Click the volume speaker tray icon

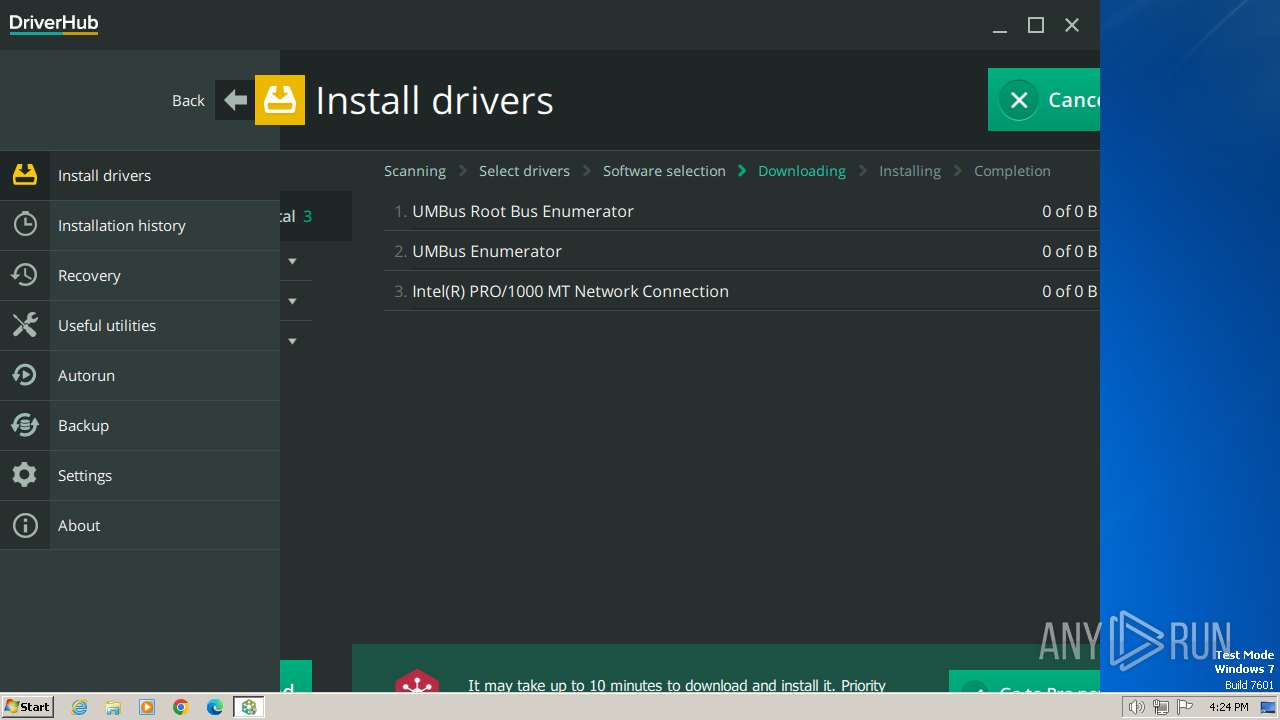tap(1136, 707)
